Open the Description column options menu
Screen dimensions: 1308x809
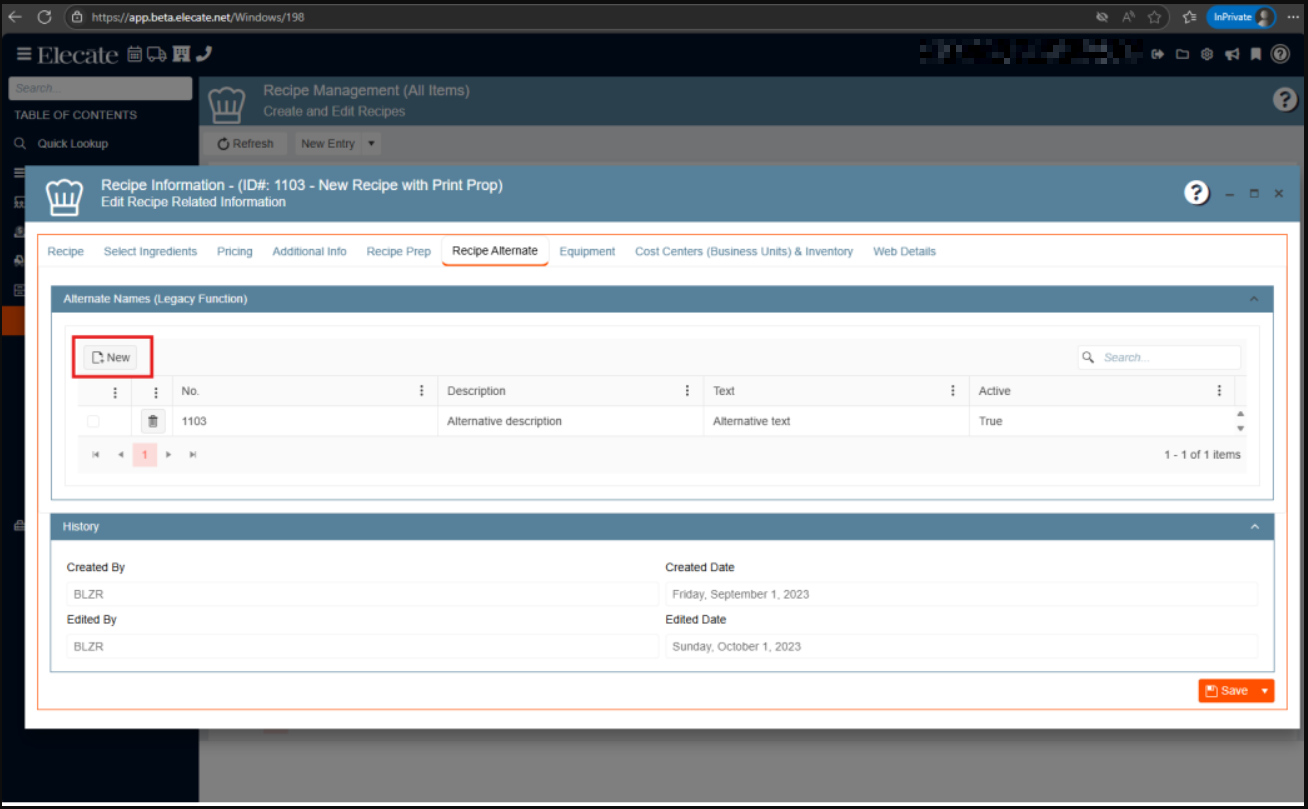click(687, 391)
